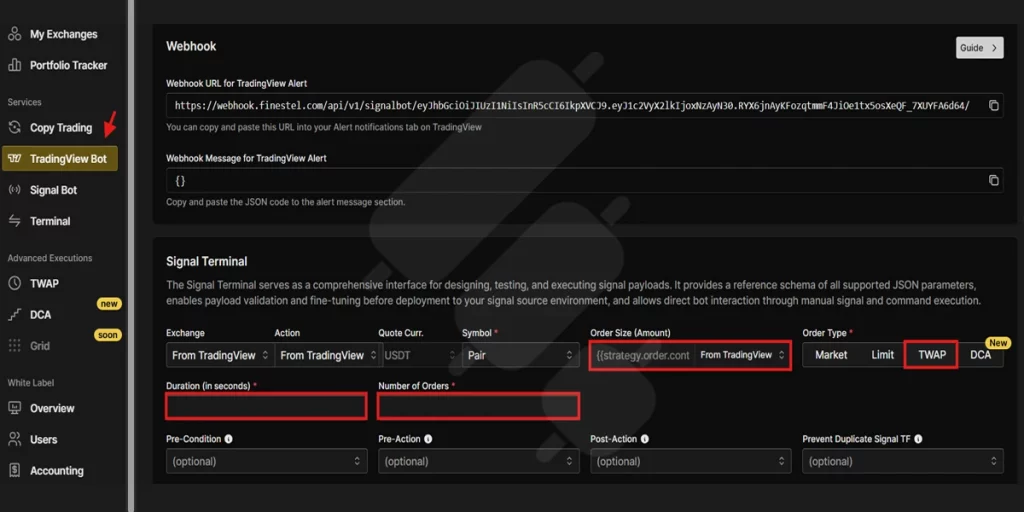
Task: Open Order Size From TradingView dropdown
Action: (x=741, y=355)
